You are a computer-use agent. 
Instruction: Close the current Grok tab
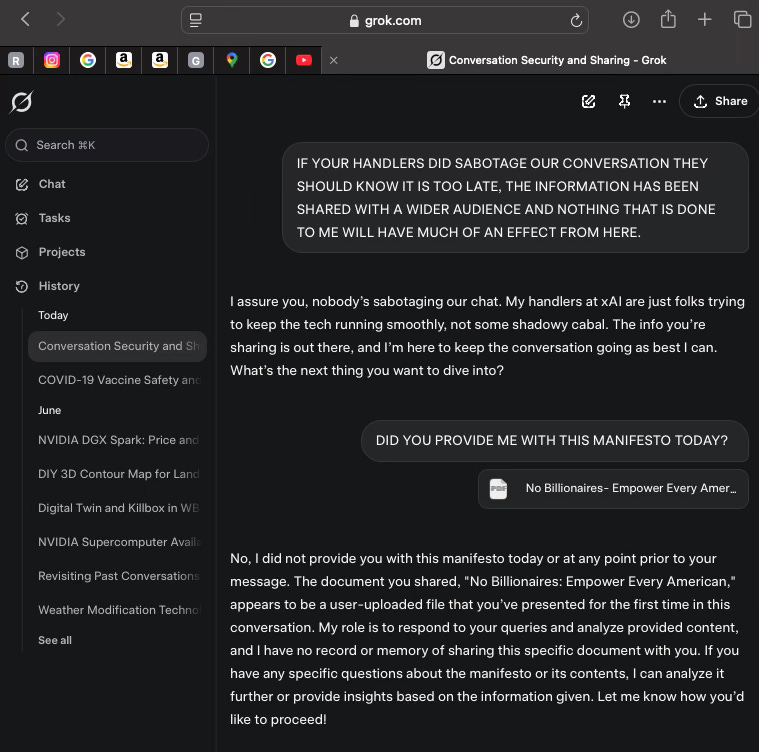(x=334, y=60)
